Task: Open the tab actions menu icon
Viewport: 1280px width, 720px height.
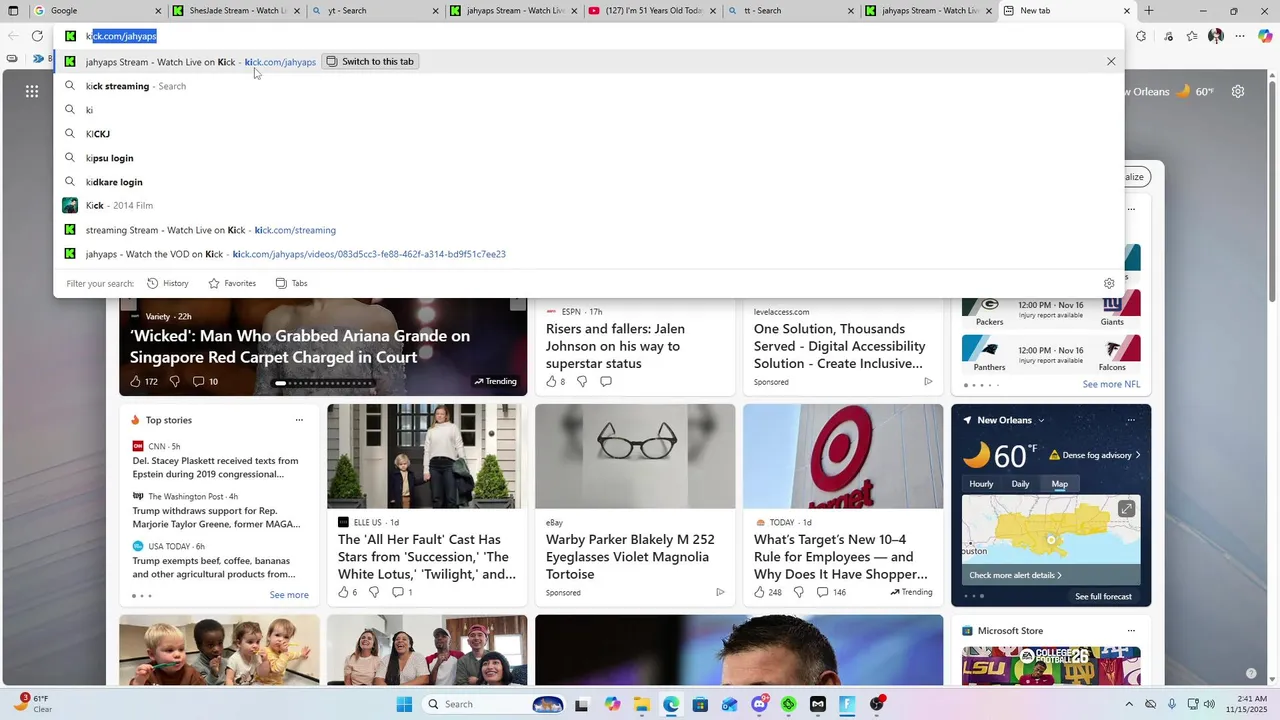Action: click(x=13, y=11)
